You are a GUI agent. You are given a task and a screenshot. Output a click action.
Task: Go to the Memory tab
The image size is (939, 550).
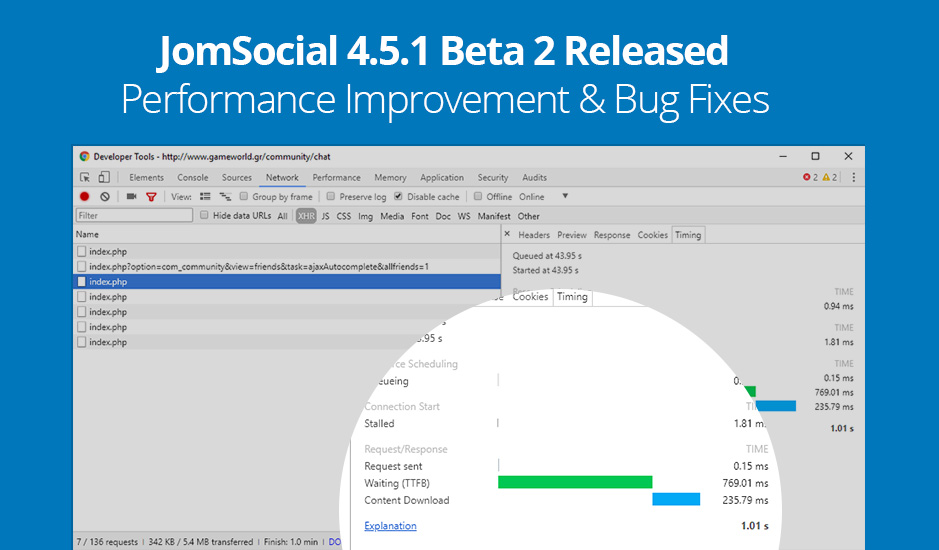pyautogui.click(x=390, y=177)
